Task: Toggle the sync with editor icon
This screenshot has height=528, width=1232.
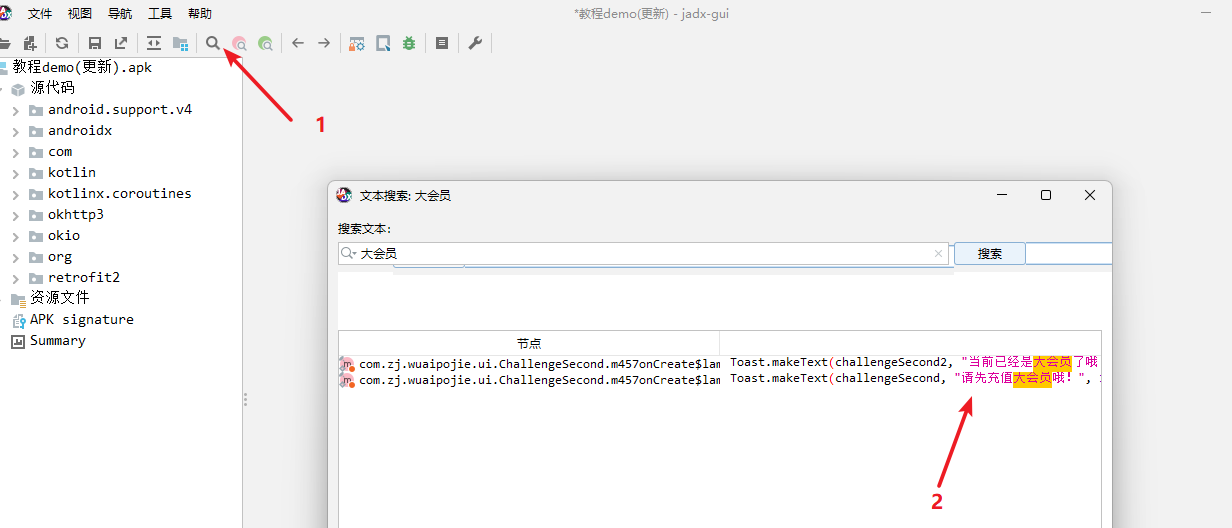Action: (154, 43)
